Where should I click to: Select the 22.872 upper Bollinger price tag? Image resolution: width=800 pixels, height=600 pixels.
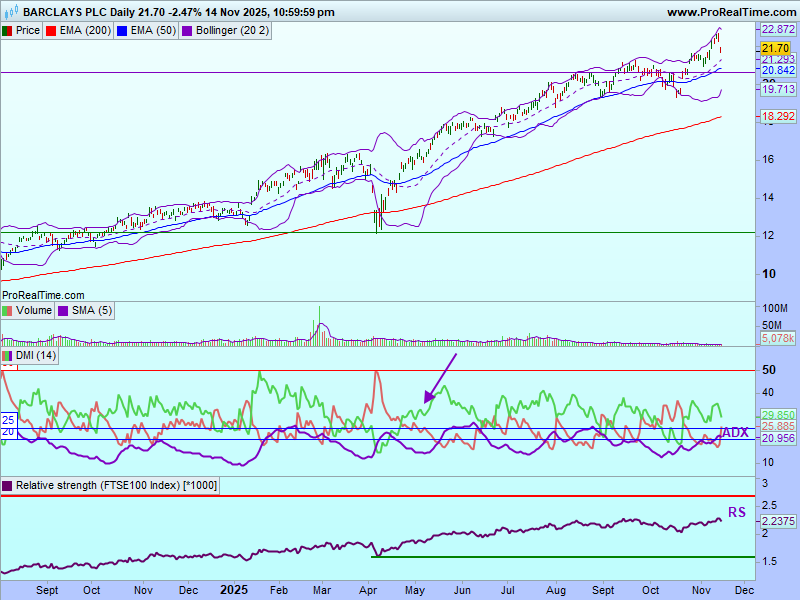pyautogui.click(x=778, y=30)
